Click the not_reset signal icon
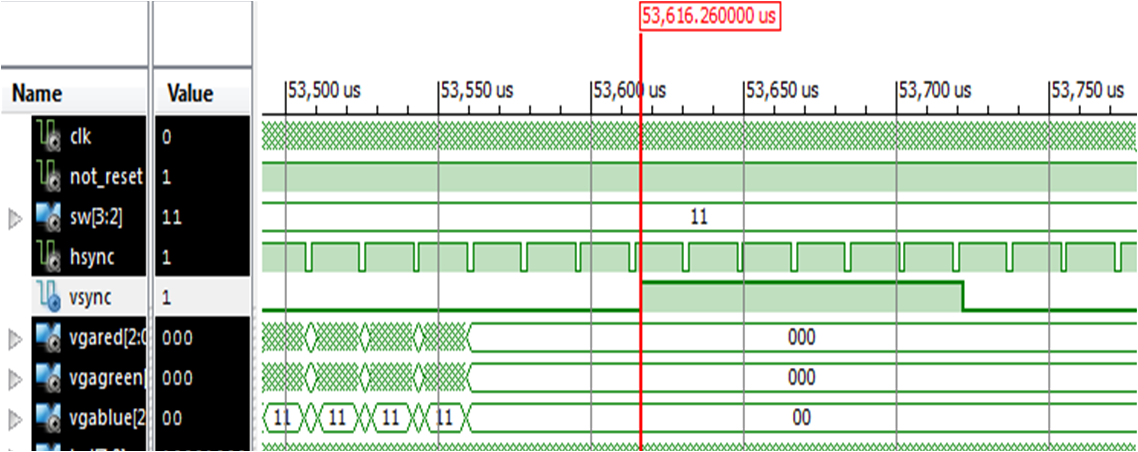The image size is (1138, 452). click(46, 177)
